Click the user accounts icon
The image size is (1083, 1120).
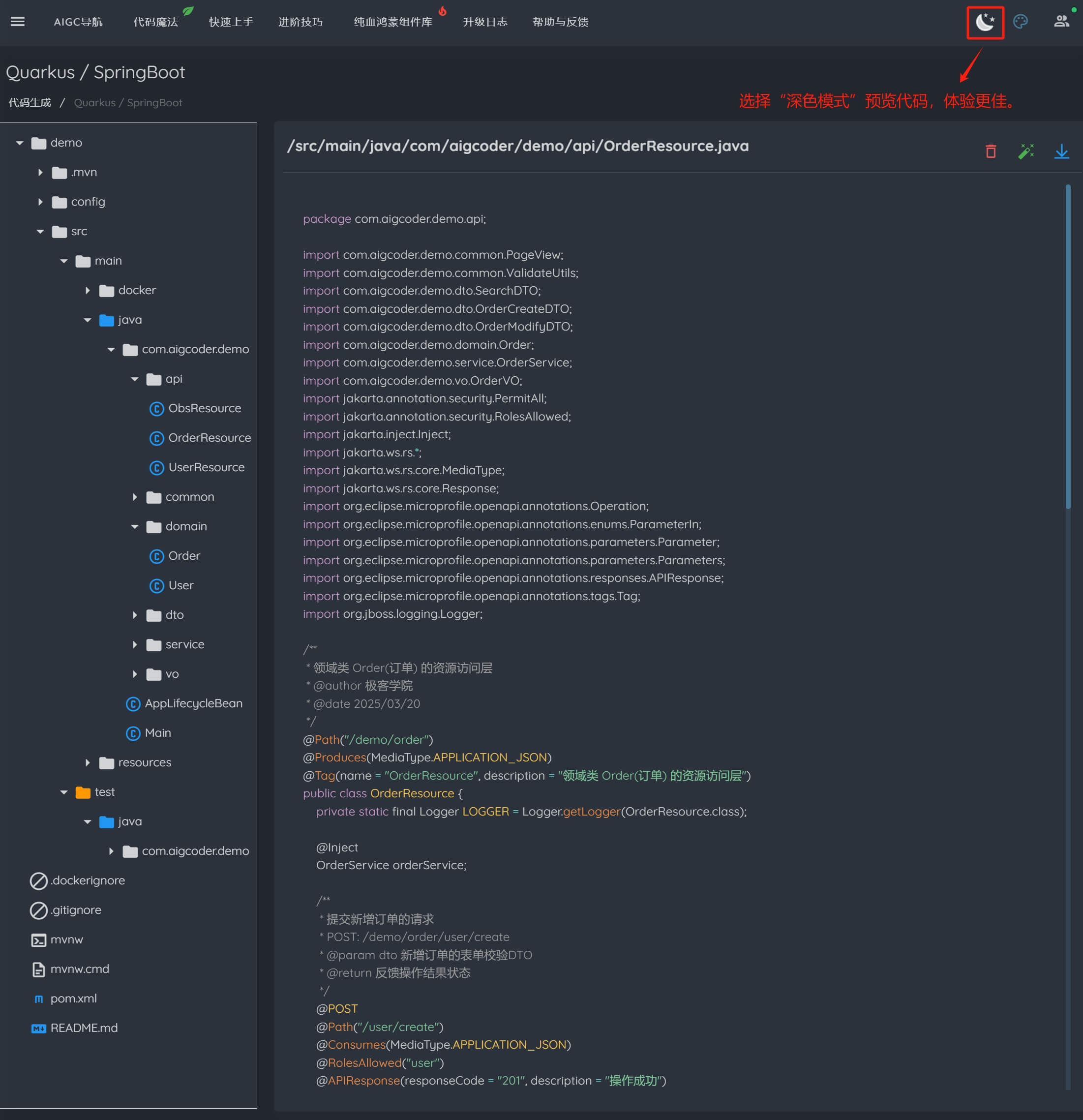coord(1061,22)
